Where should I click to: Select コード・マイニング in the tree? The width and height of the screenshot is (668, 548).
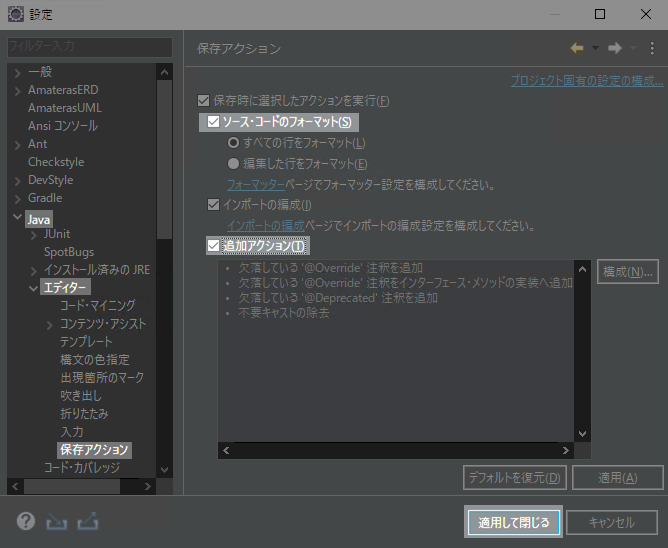[x=98, y=305]
